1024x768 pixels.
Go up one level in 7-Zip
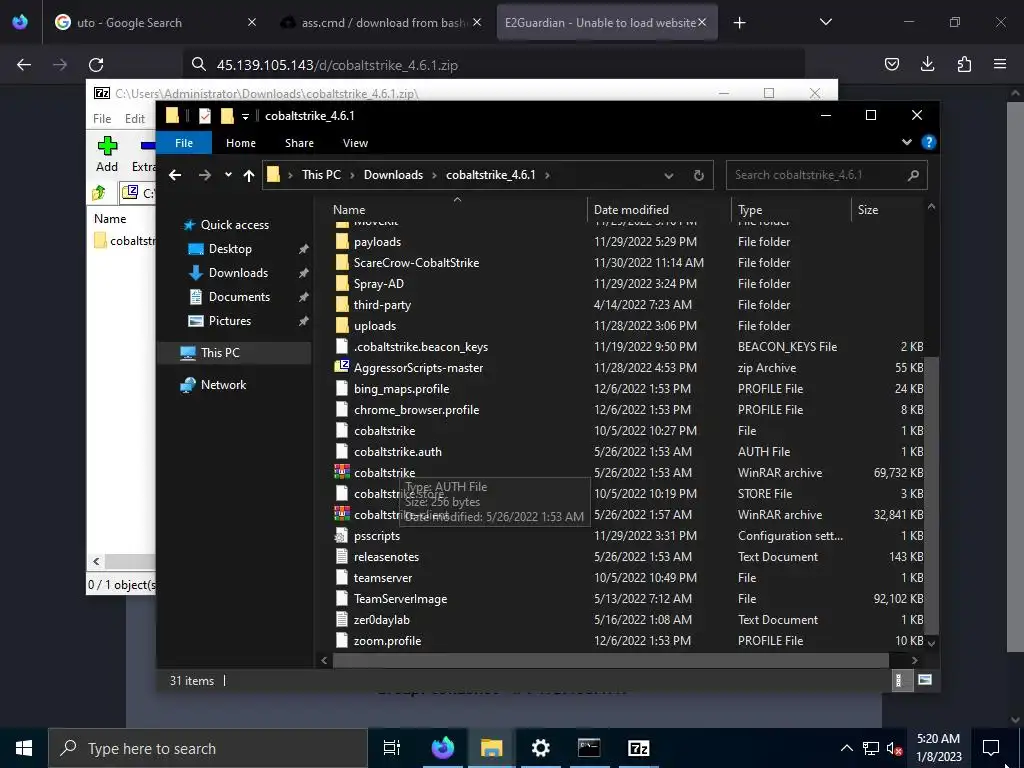click(99, 193)
